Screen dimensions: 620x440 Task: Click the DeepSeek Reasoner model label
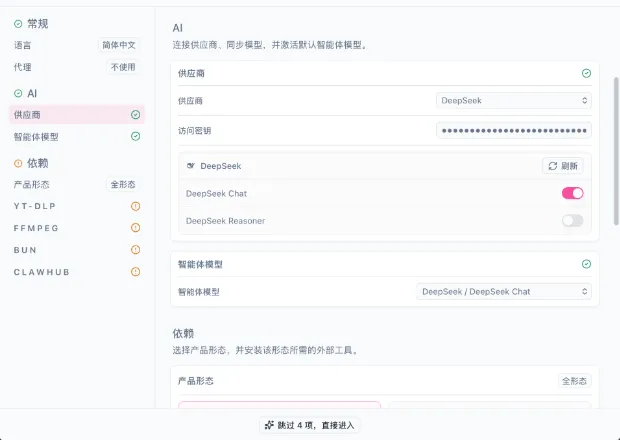pyautogui.click(x=225, y=221)
